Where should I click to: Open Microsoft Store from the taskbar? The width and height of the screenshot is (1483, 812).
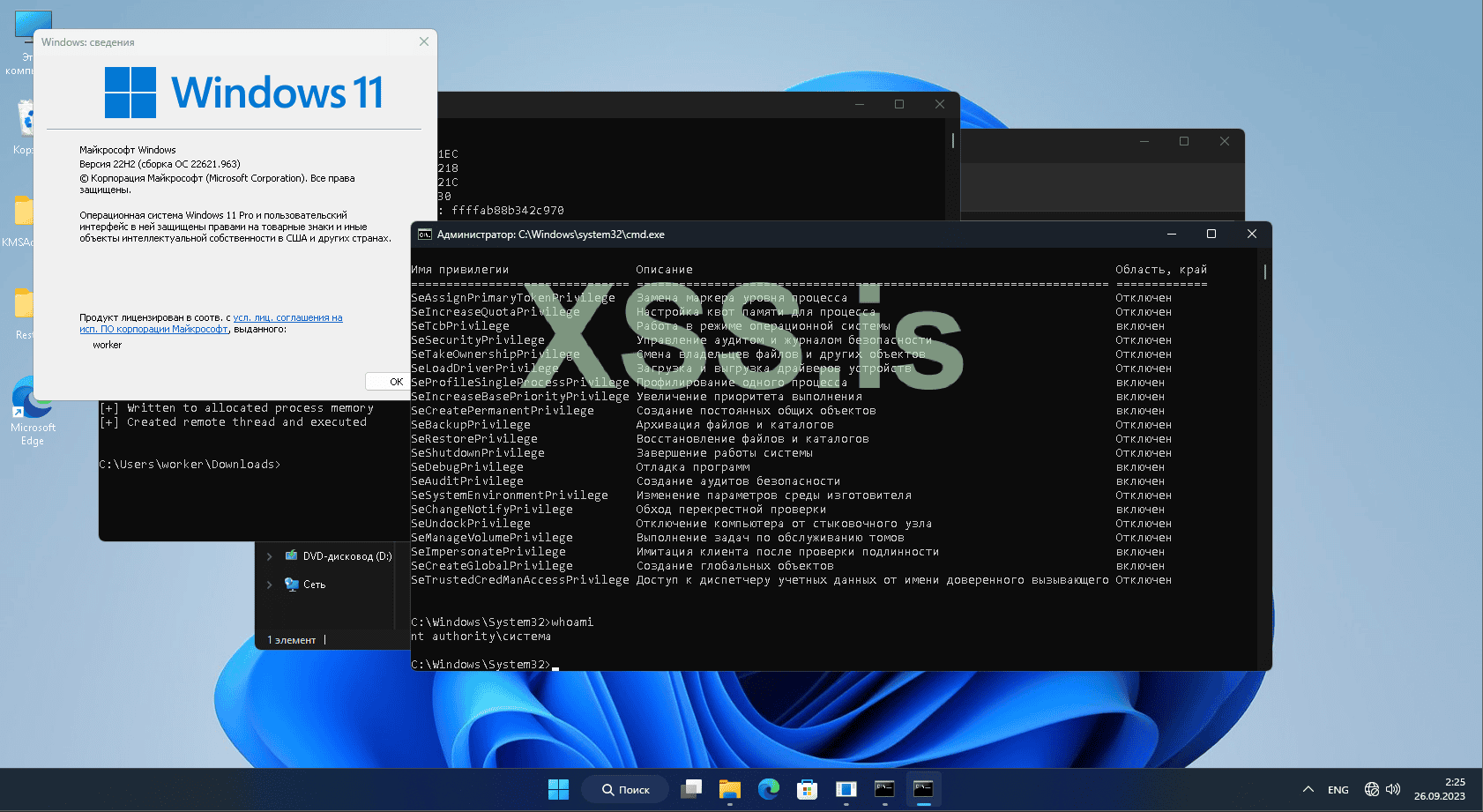pyautogui.click(x=807, y=789)
